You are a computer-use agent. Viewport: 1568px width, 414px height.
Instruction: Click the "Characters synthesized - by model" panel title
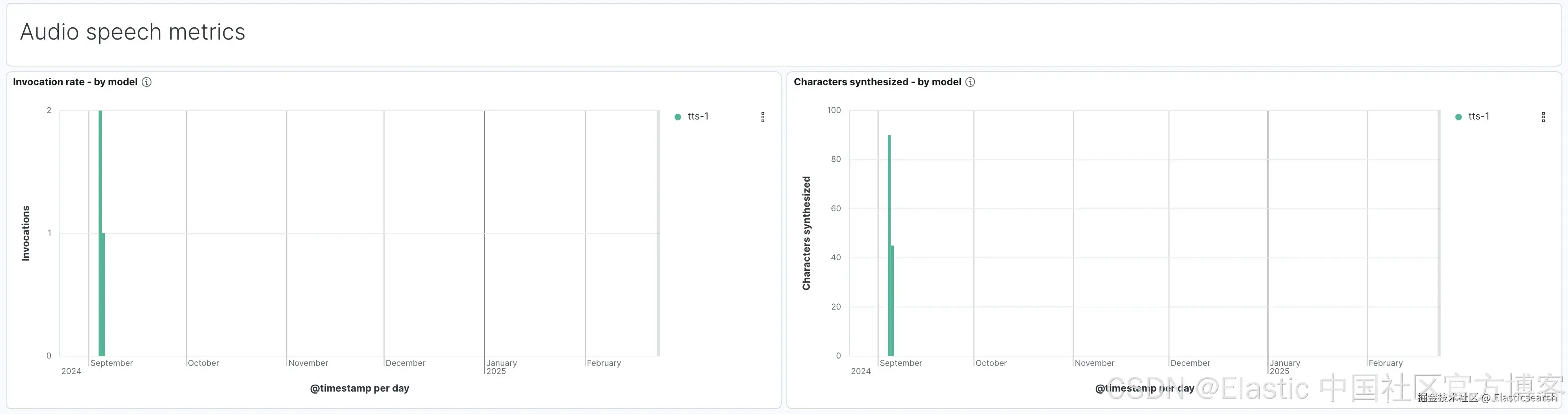pos(877,82)
